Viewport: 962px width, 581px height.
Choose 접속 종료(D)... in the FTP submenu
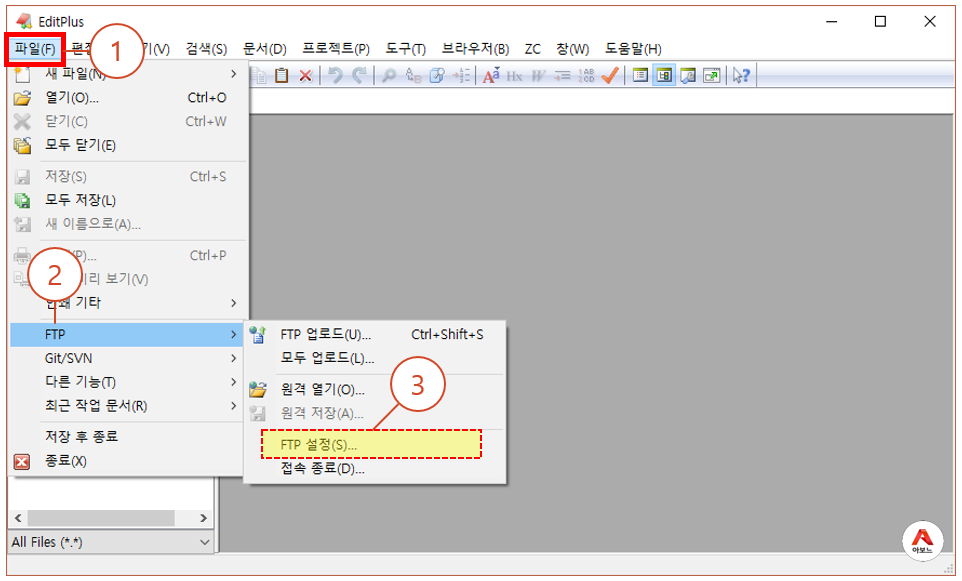(x=375, y=469)
